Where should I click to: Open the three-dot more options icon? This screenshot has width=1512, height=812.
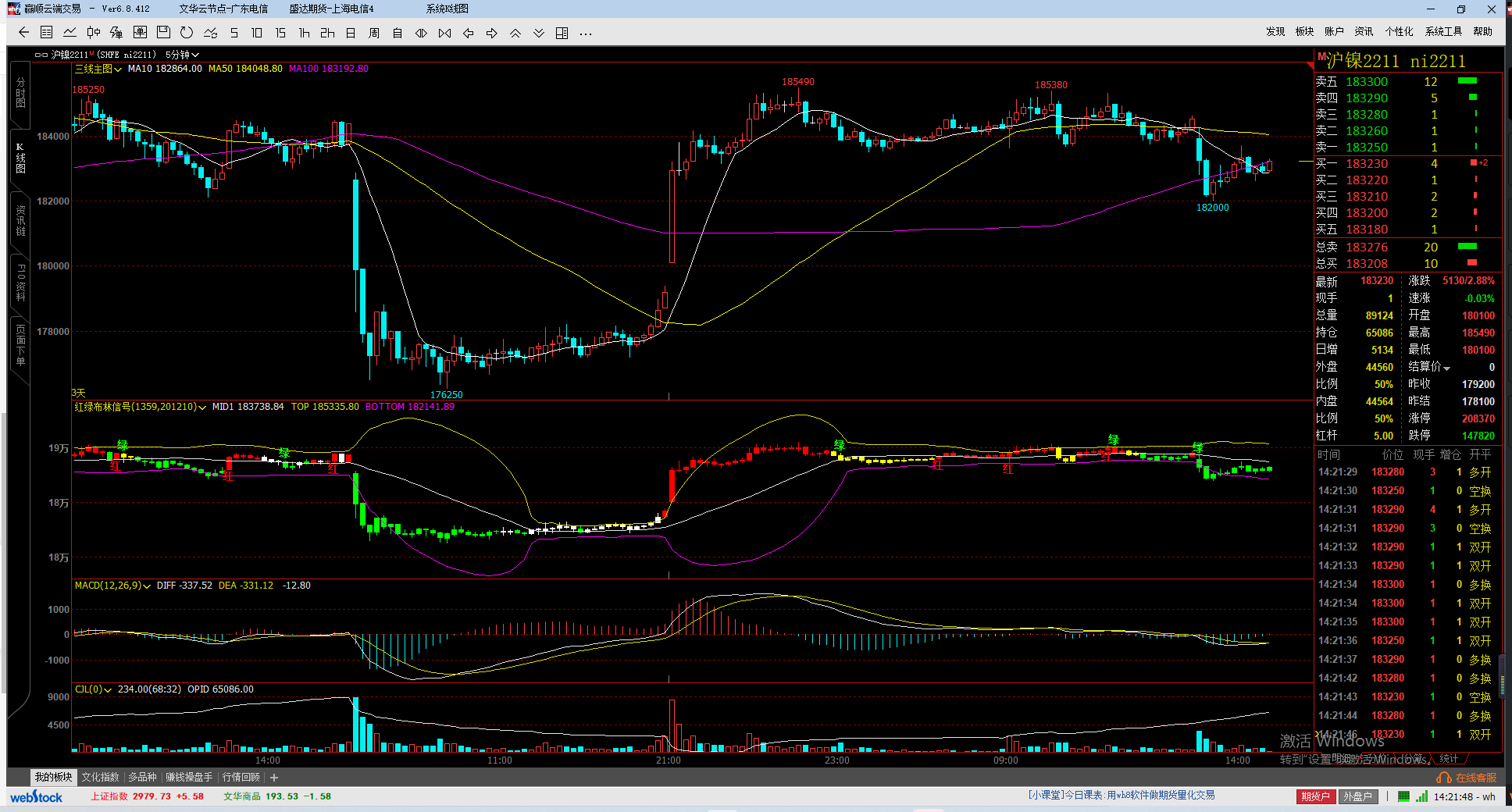pyautogui.click(x=585, y=33)
